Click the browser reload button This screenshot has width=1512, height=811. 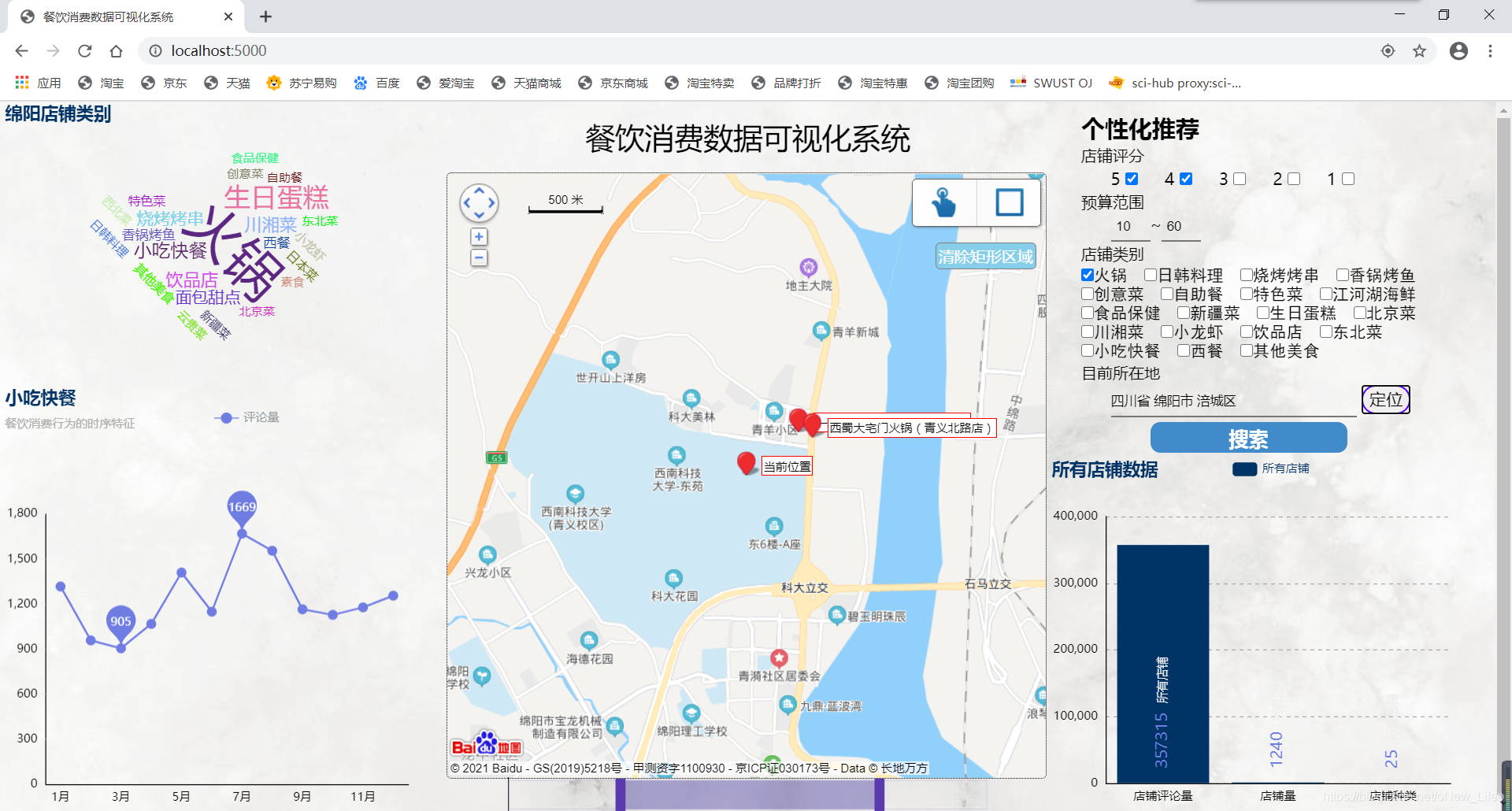click(85, 51)
